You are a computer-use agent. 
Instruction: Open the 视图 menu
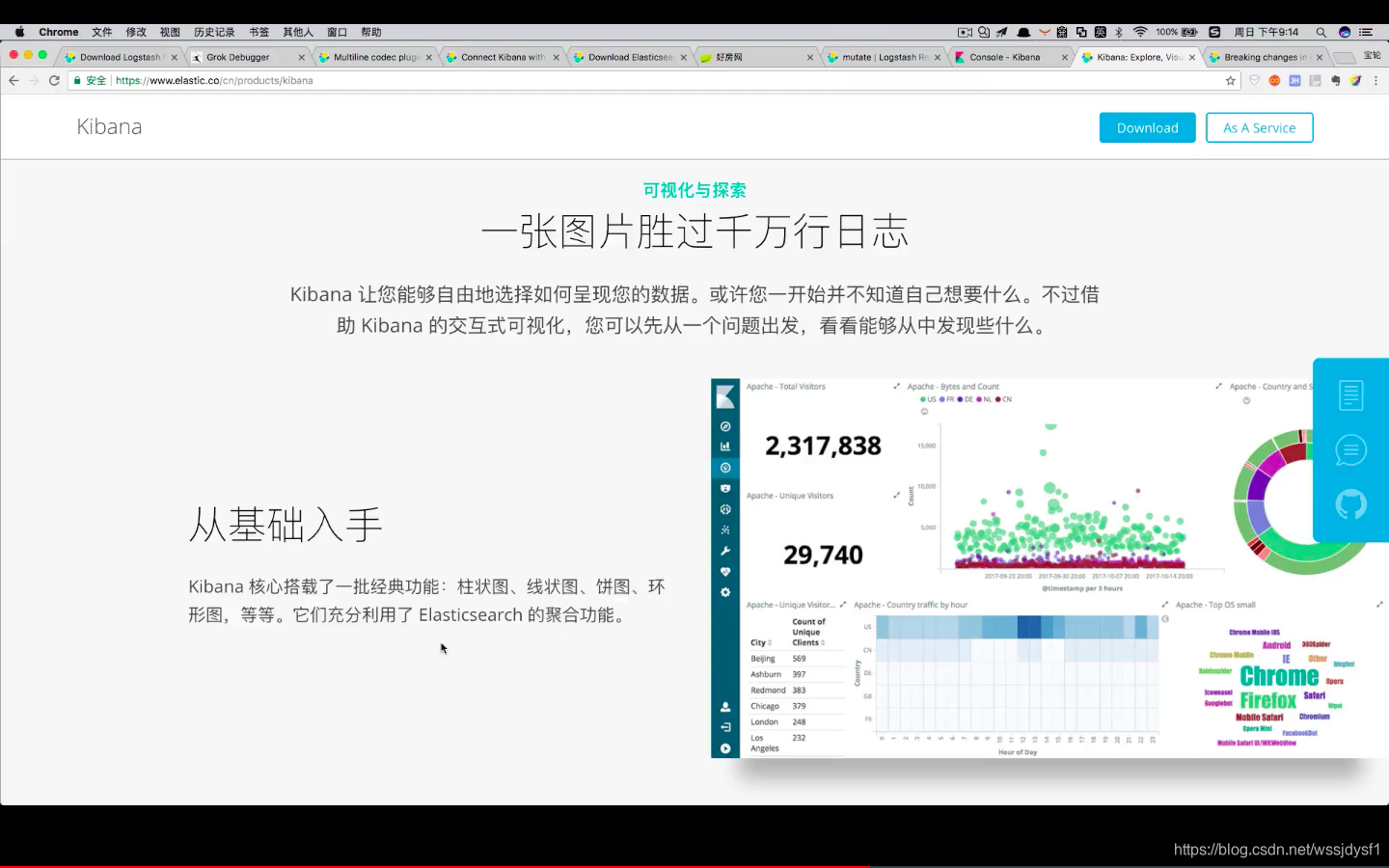click(x=170, y=32)
